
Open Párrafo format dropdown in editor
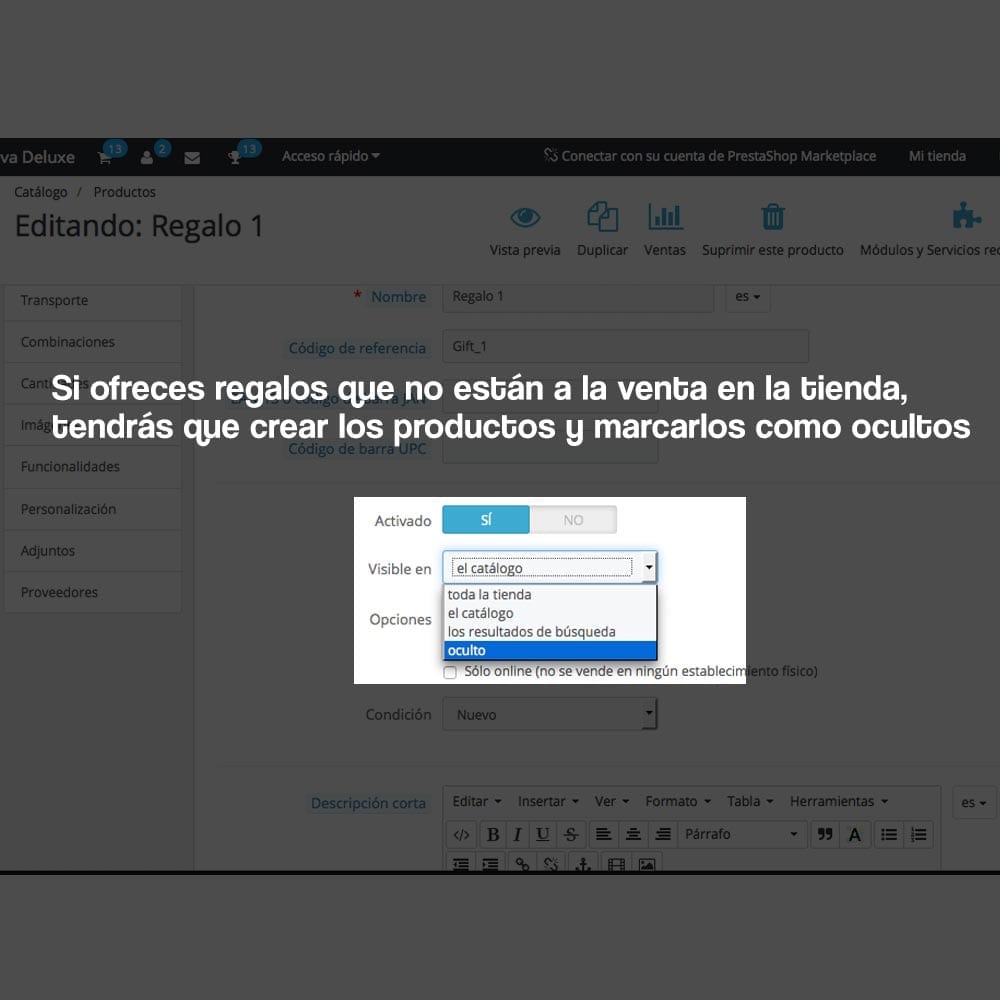[x=741, y=834]
